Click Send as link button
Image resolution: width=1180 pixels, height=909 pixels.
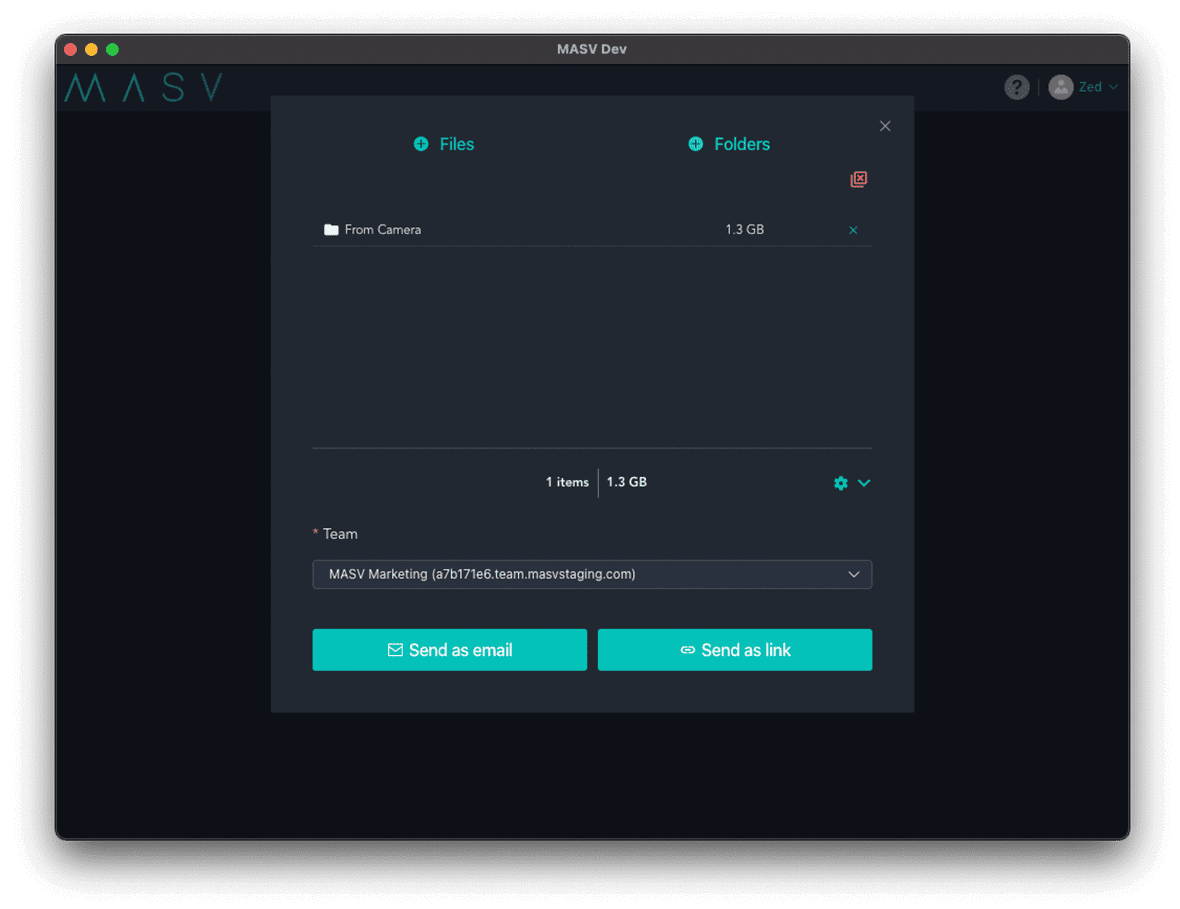pyautogui.click(x=734, y=649)
